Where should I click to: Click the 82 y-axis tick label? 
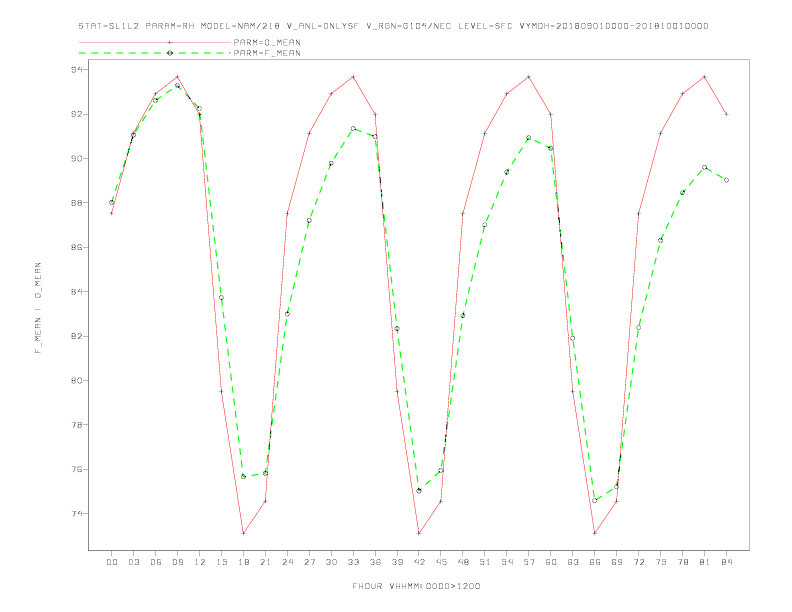click(77, 336)
